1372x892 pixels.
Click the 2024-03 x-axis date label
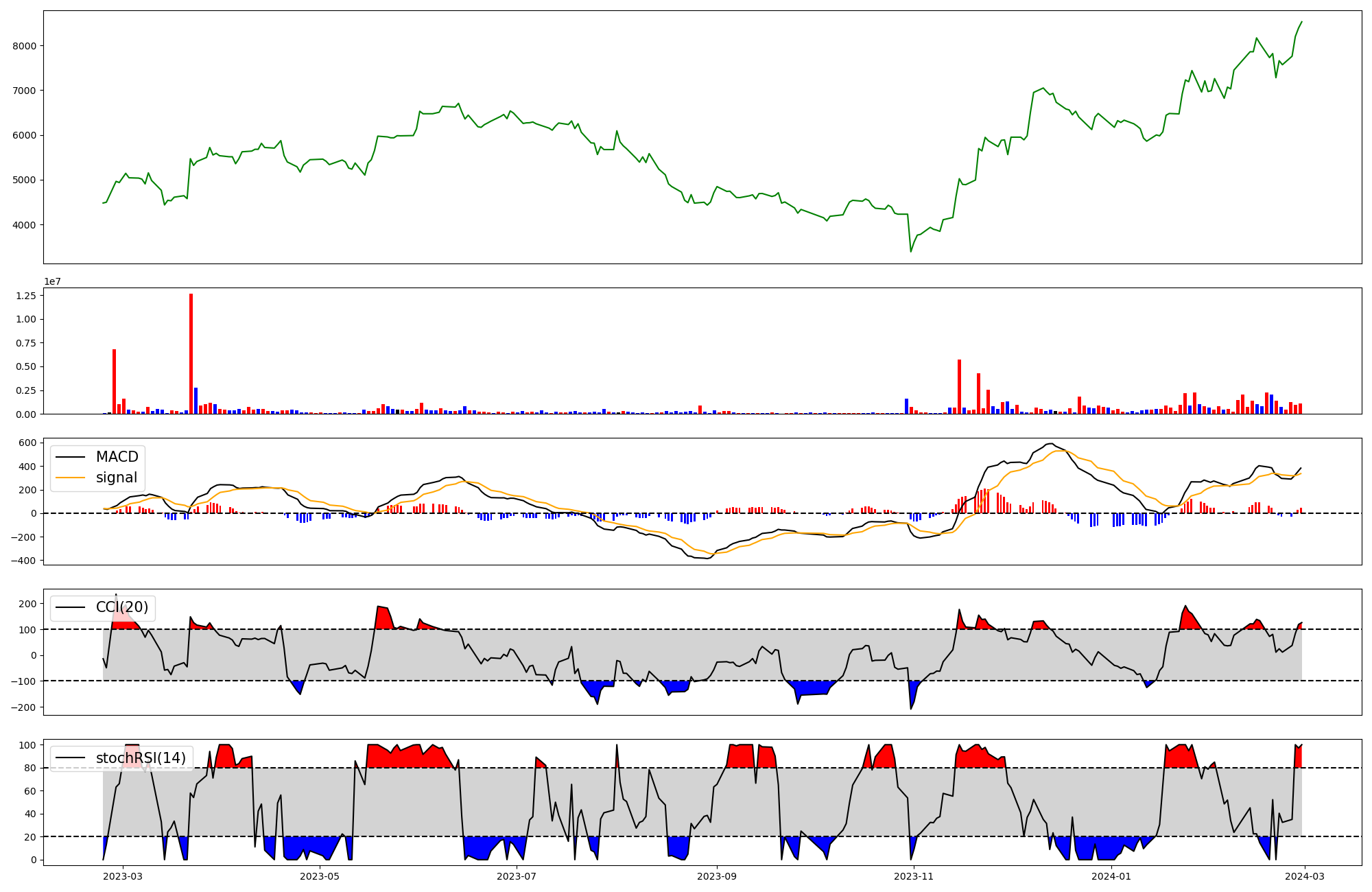(1304, 876)
